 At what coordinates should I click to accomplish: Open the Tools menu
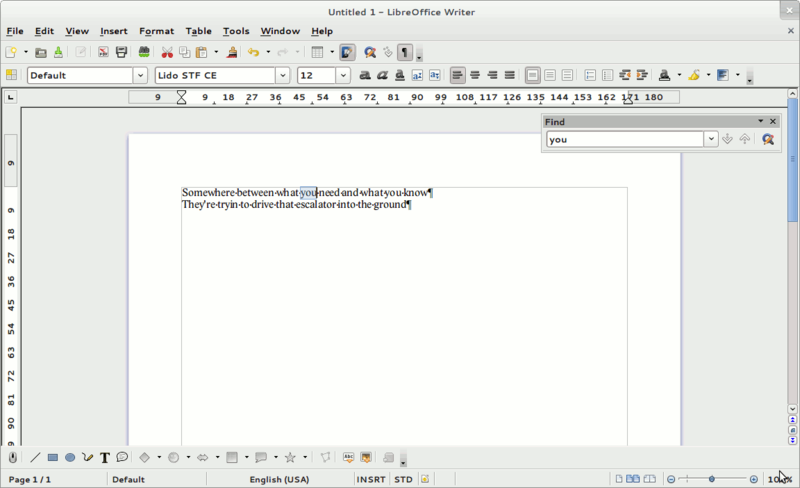(x=236, y=31)
